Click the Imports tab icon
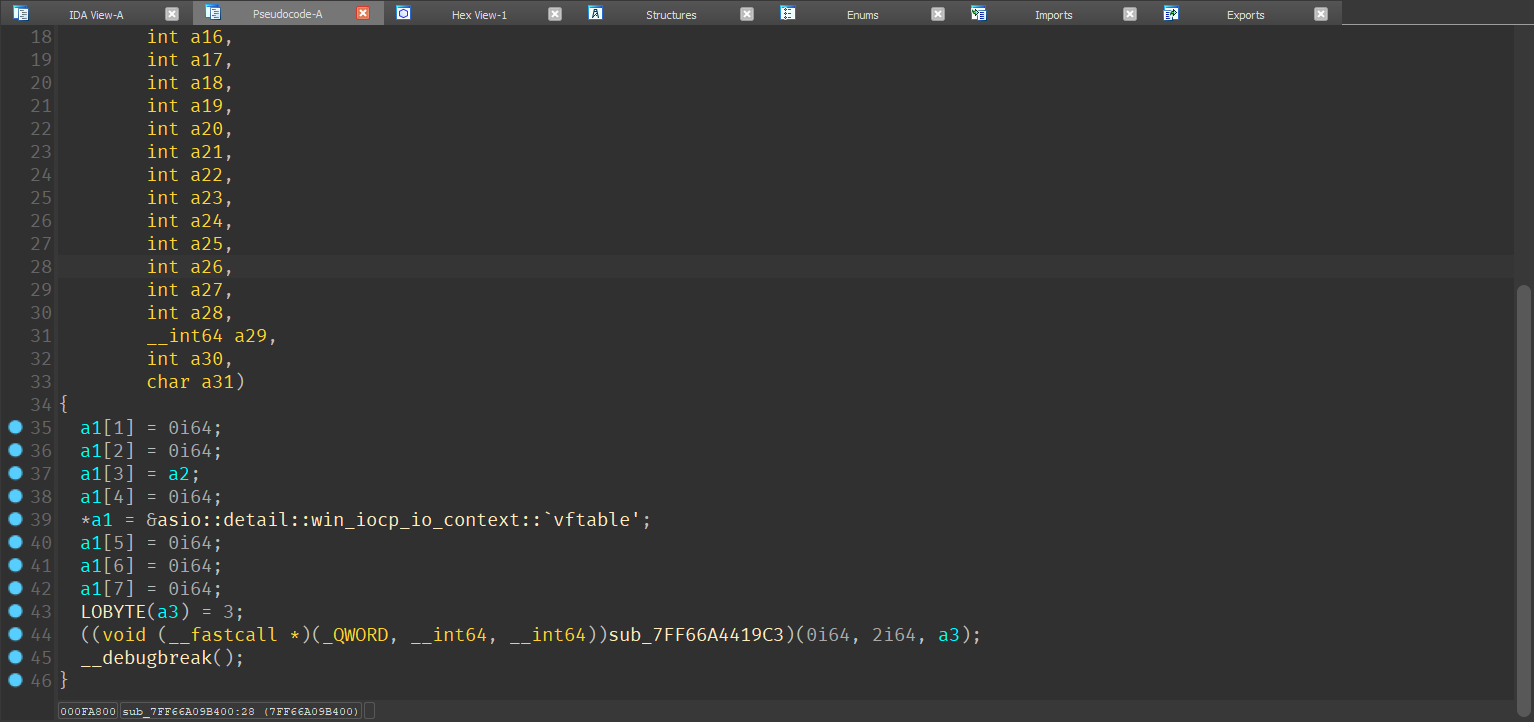The height and width of the screenshot is (722, 1534). 978,13
